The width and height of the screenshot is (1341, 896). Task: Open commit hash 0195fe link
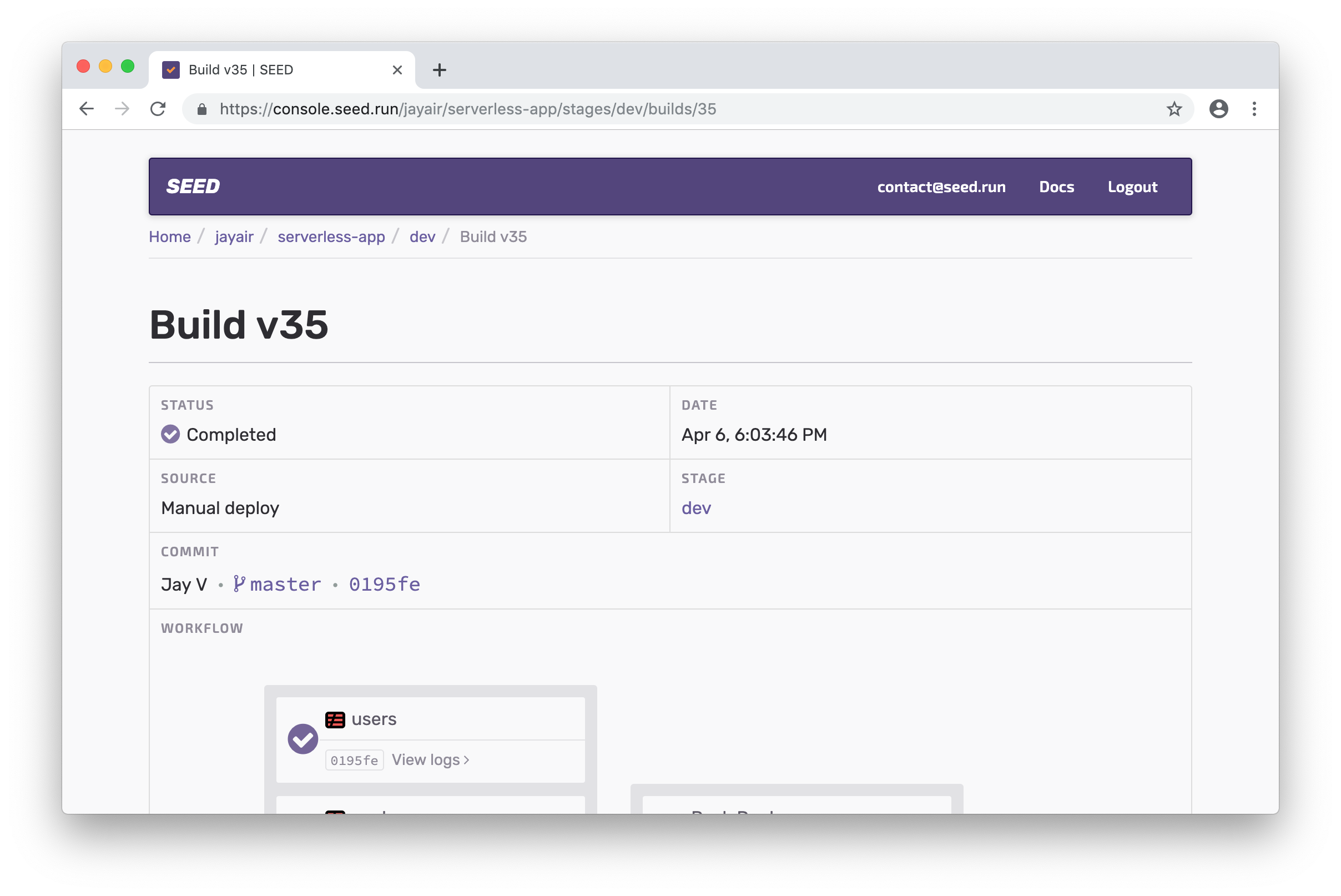click(x=385, y=584)
